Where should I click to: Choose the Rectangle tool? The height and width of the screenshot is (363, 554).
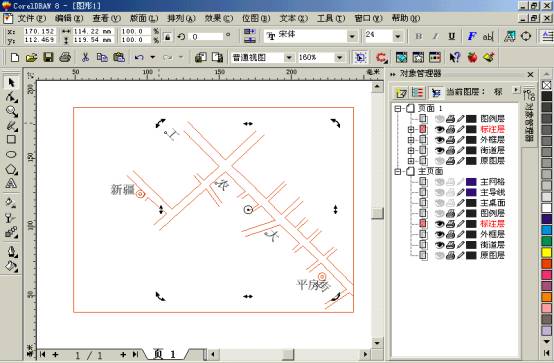tap(11, 139)
